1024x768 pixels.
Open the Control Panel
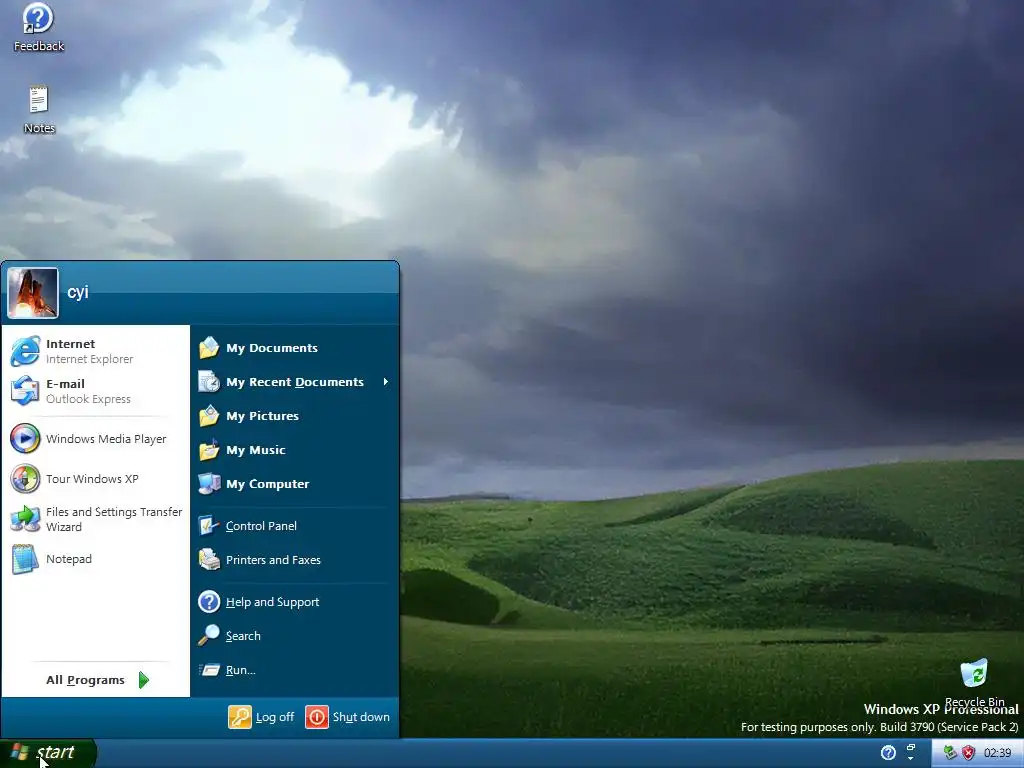(295, 526)
